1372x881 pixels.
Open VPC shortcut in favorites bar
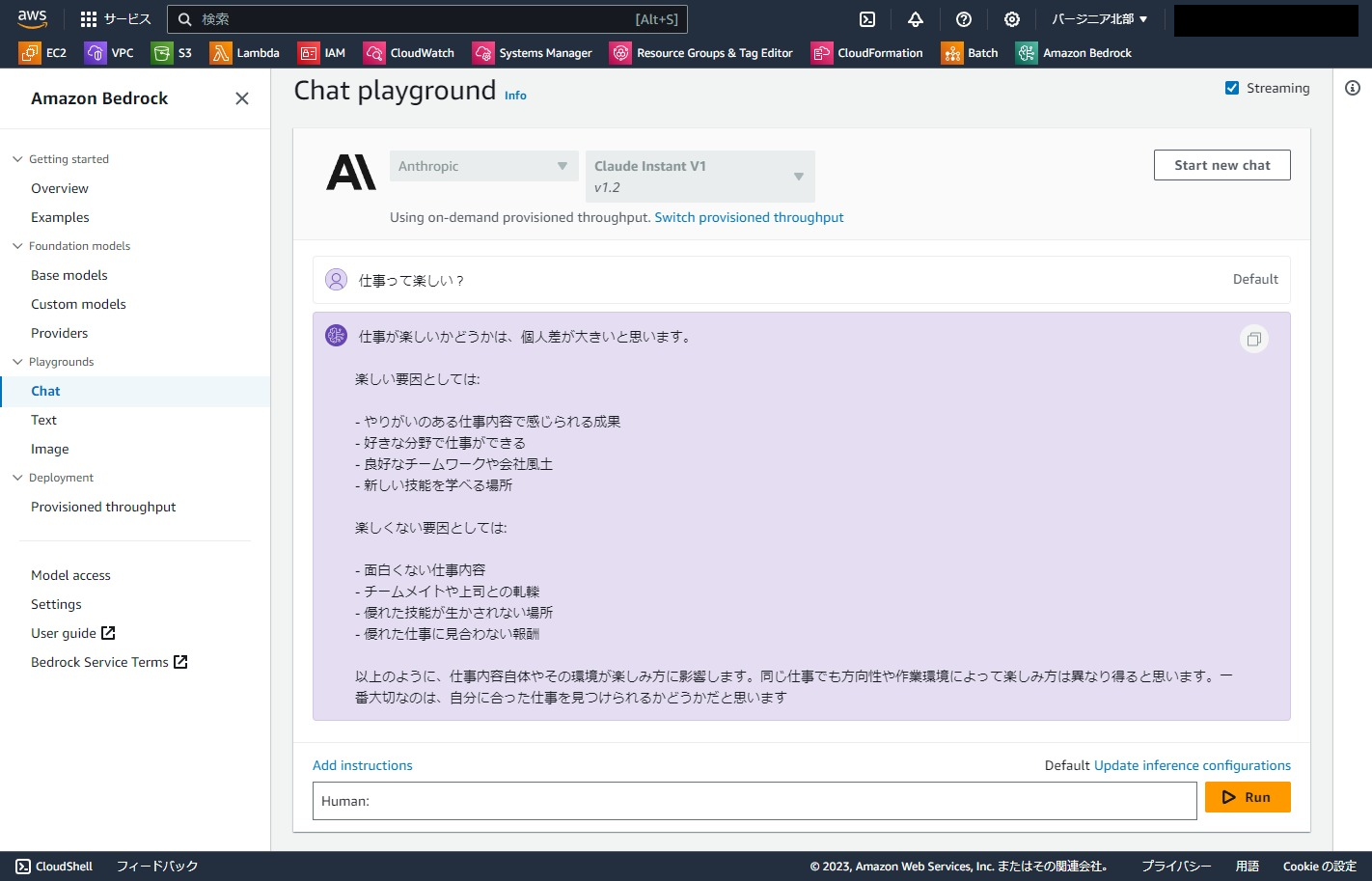pyautogui.click(x=109, y=53)
